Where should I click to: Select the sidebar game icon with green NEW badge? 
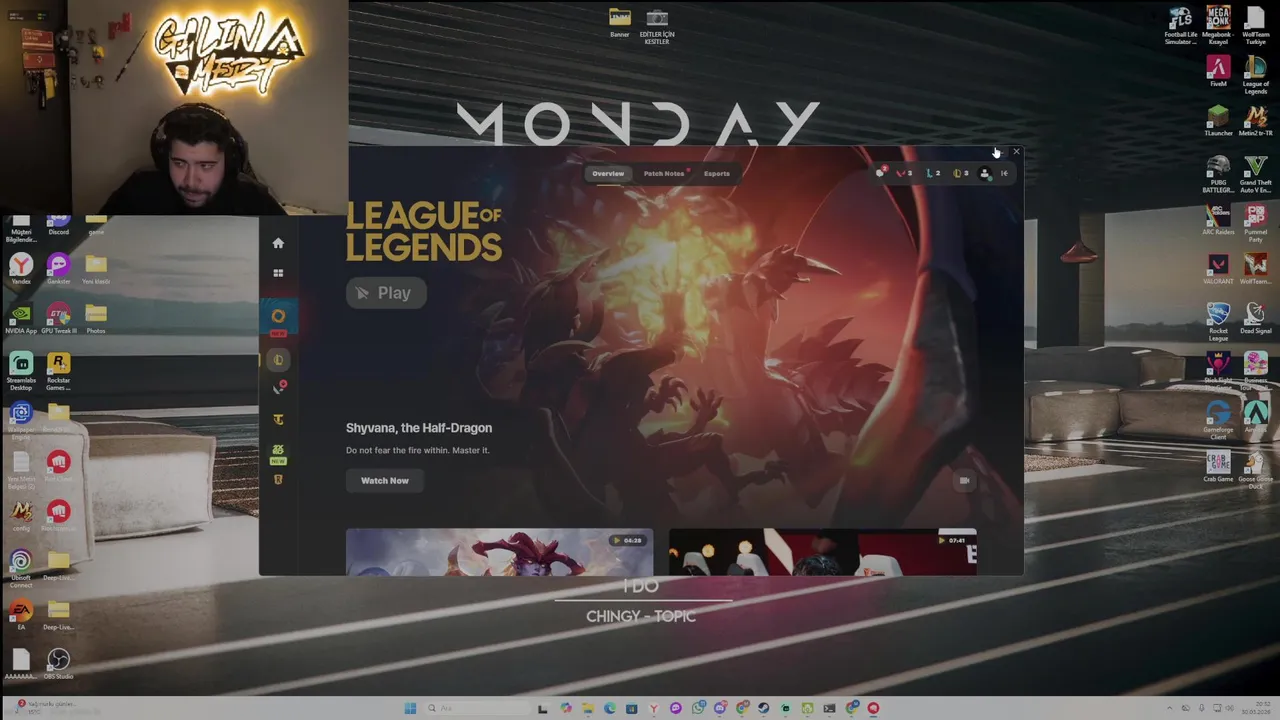278,453
